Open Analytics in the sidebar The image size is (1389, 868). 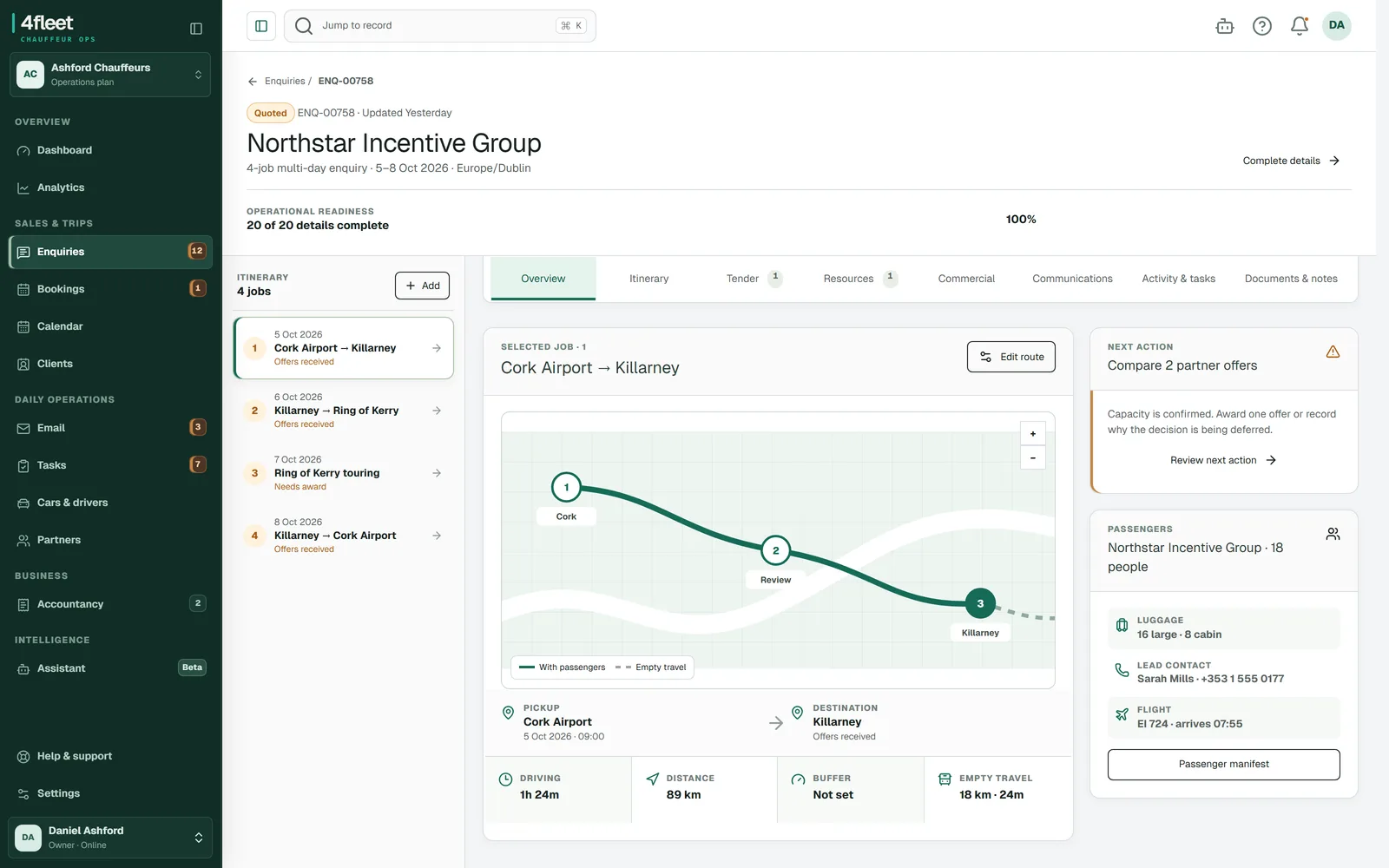click(x=110, y=187)
